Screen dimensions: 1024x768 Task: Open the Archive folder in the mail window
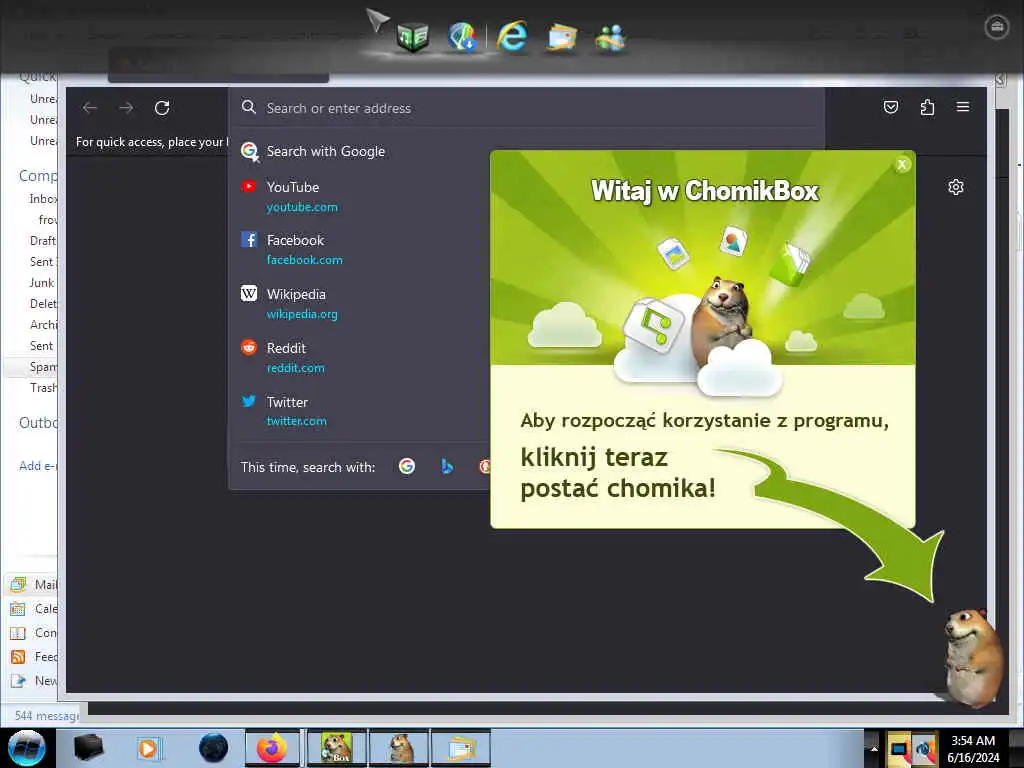click(x=43, y=325)
